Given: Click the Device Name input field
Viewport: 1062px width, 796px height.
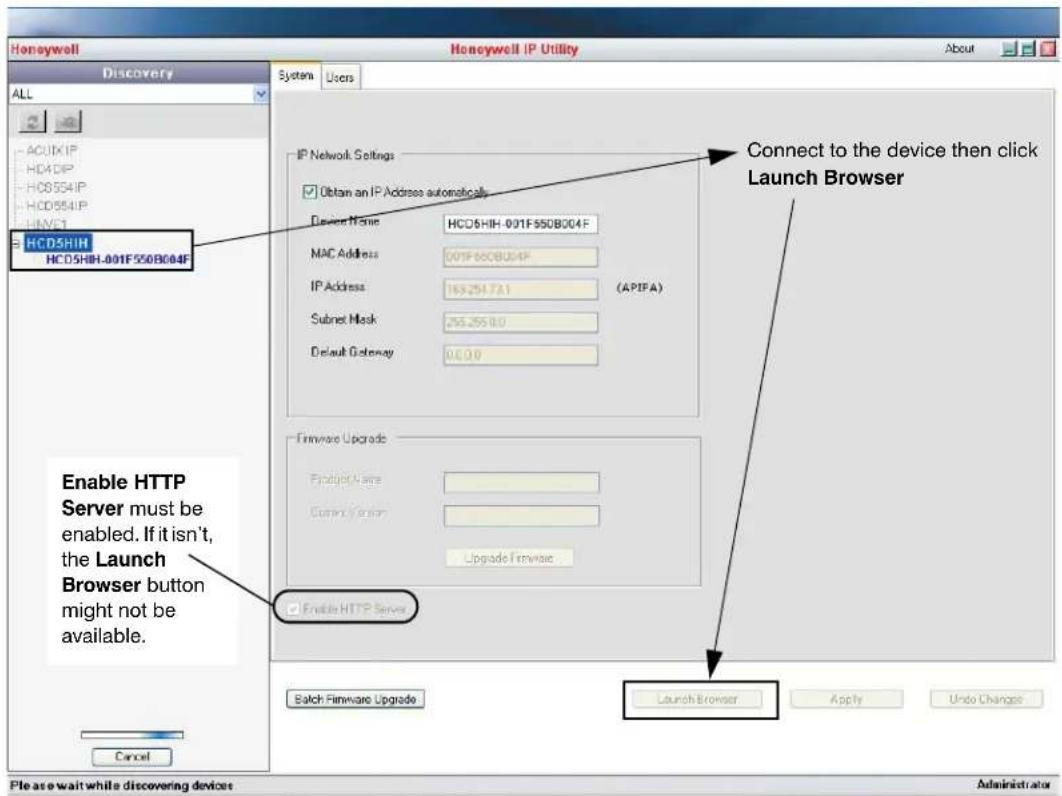Looking at the screenshot, I should click(520, 224).
